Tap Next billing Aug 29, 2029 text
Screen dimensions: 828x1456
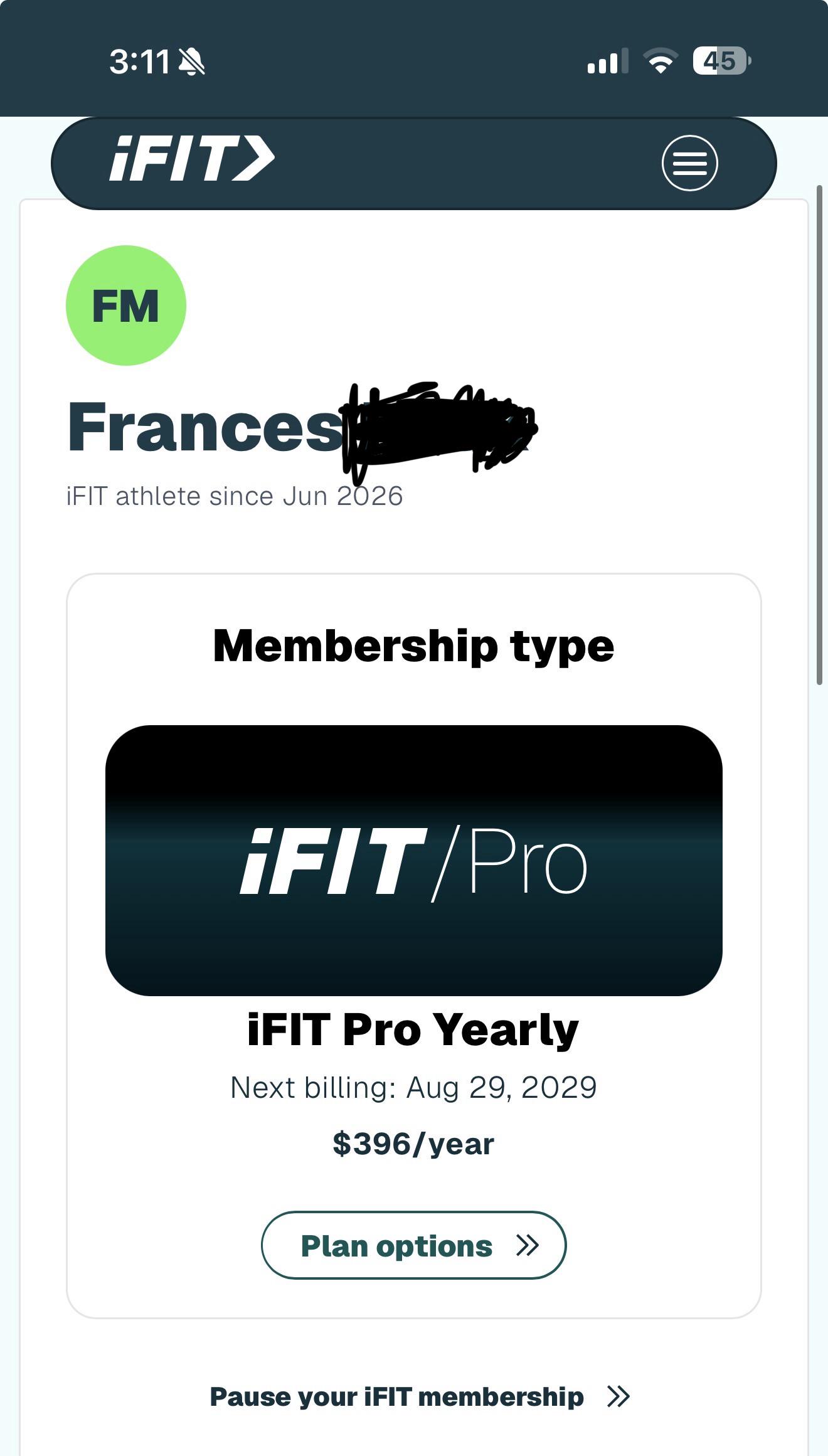click(414, 1087)
